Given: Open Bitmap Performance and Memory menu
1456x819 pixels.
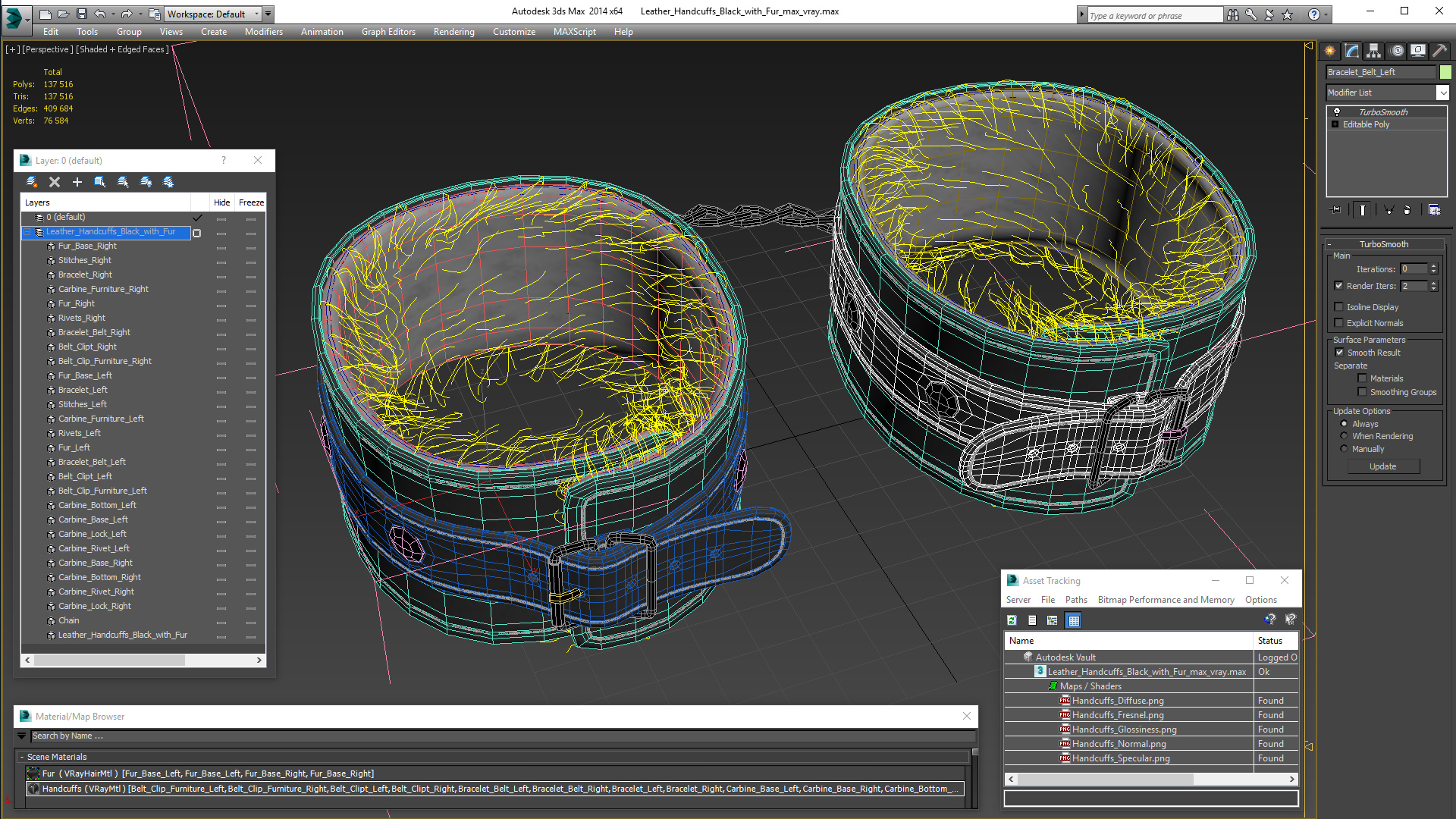Looking at the screenshot, I should [1166, 600].
